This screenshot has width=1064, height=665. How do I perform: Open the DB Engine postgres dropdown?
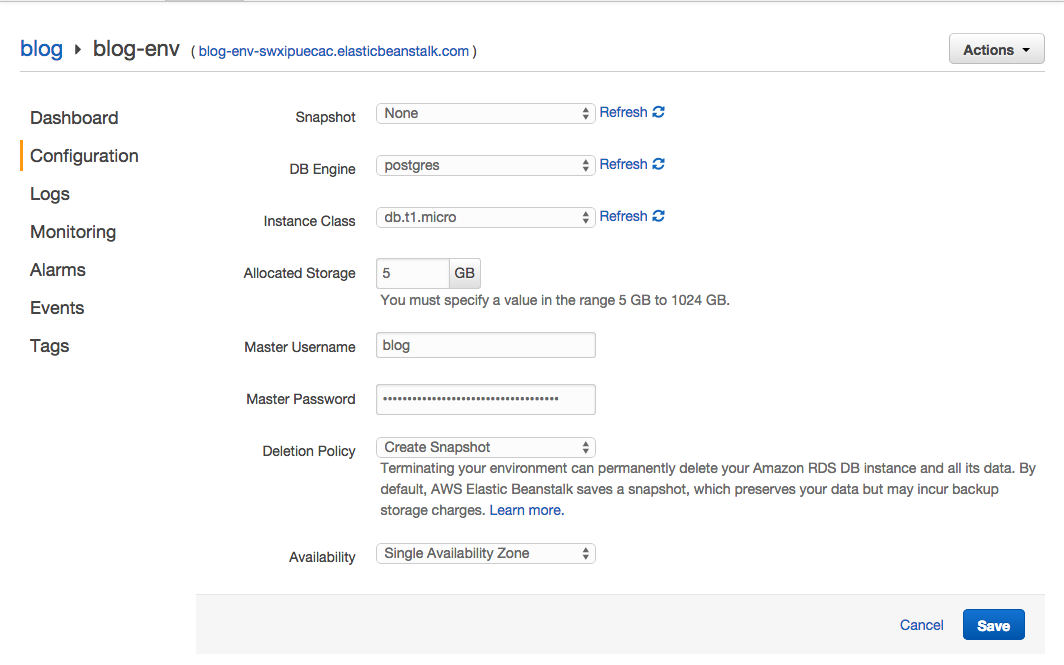(x=486, y=166)
